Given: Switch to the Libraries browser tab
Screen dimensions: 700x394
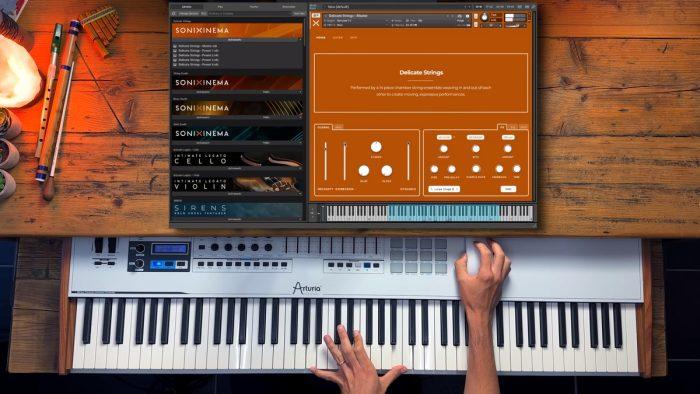Looking at the screenshot, I should click(x=187, y=7).
